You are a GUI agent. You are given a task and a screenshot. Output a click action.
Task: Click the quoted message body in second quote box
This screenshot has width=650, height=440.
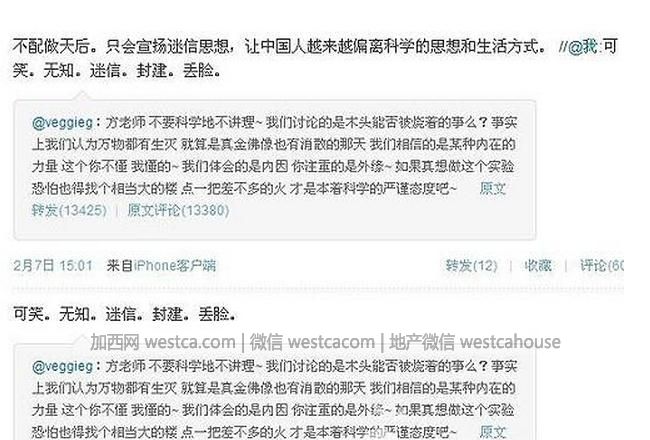[x=274, y=399]
